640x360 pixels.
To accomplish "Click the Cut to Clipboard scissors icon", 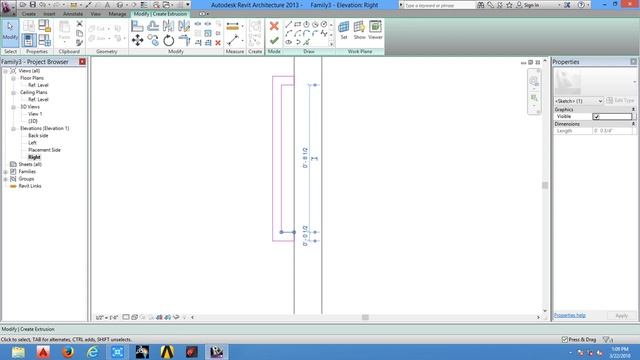I will pyautogui.click(x=80, y=24).
